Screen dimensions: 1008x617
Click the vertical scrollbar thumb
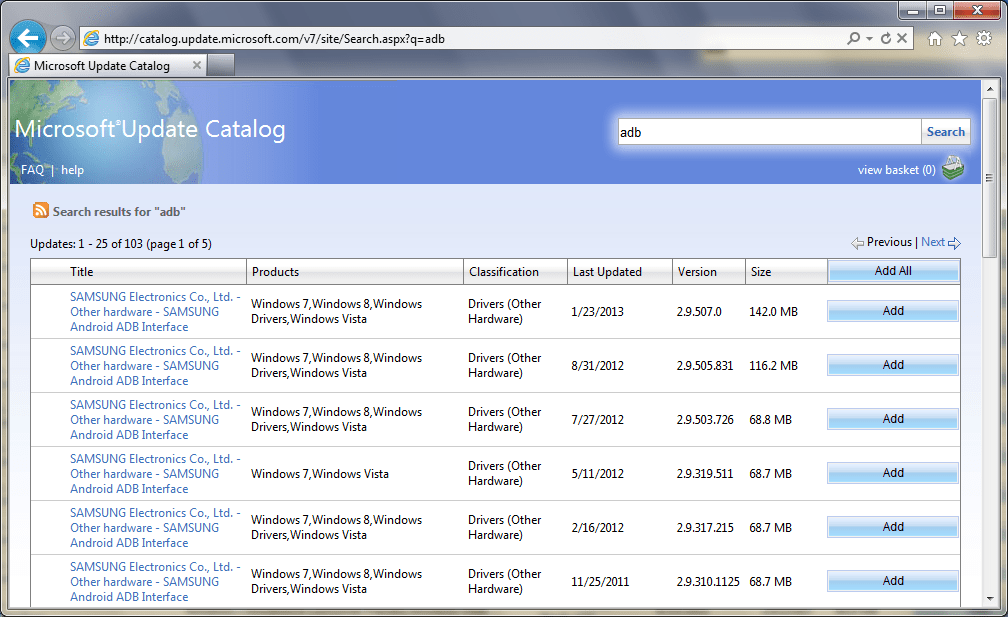pos(990,177)
